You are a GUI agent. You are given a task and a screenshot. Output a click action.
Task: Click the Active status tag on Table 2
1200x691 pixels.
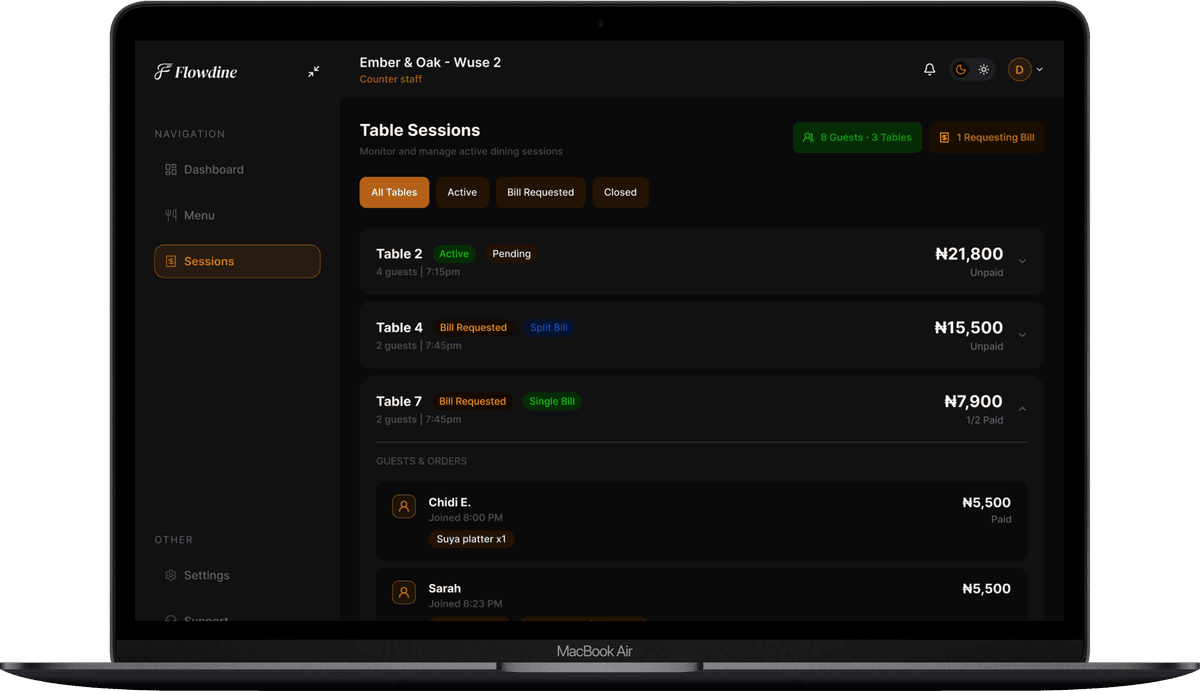[454, 254]
